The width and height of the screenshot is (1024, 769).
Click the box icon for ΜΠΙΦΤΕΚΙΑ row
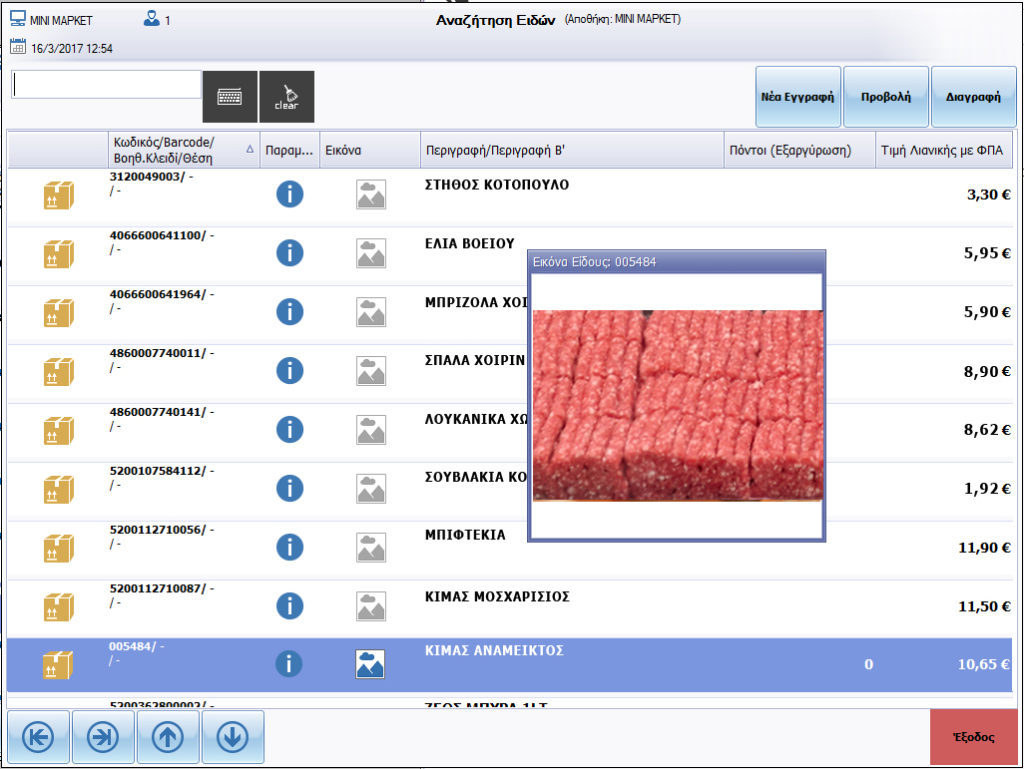[58, 547]
